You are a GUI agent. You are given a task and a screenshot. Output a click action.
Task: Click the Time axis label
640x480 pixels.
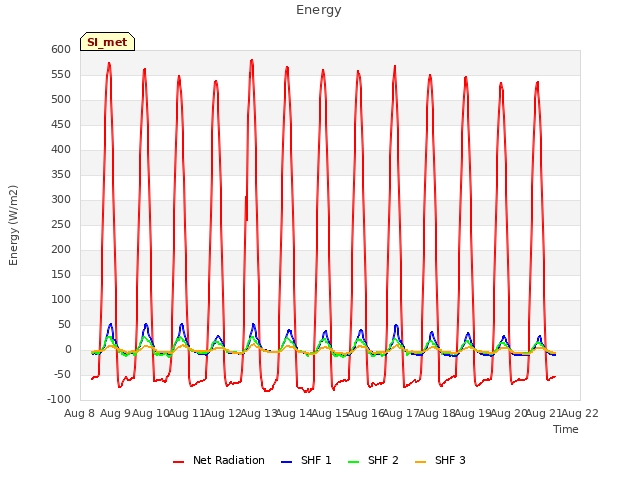566,429
